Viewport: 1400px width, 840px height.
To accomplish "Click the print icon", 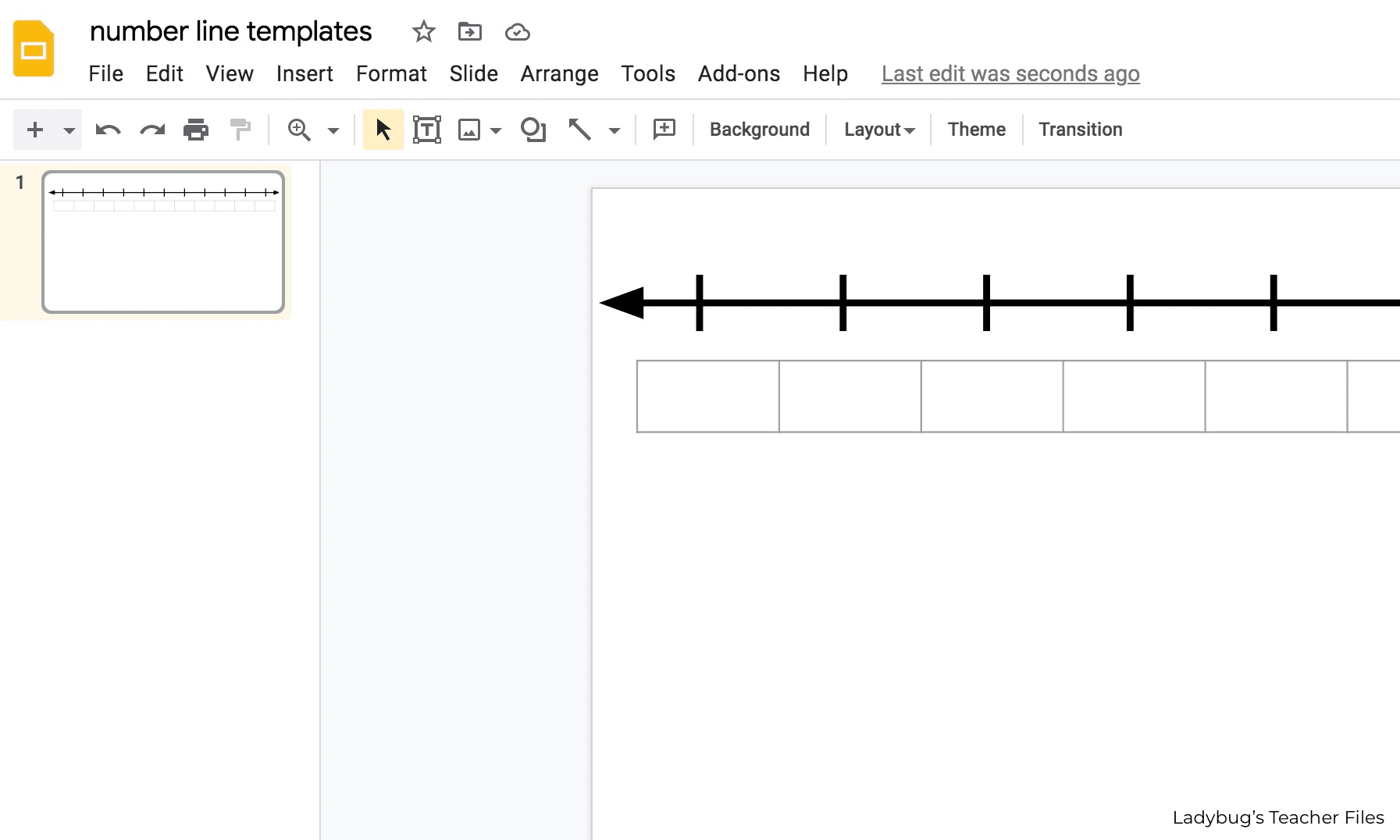I will pos(196,130).
